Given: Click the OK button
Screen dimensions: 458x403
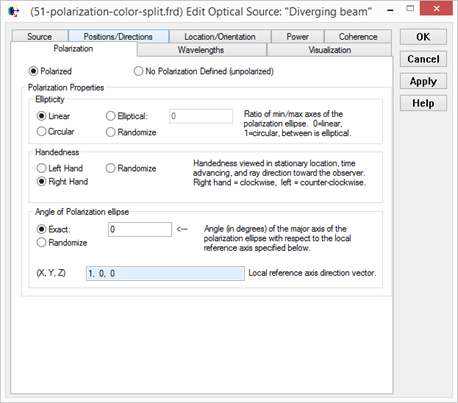Looking at the screenshot, I should pyautogui.click(x=423, y=37).
